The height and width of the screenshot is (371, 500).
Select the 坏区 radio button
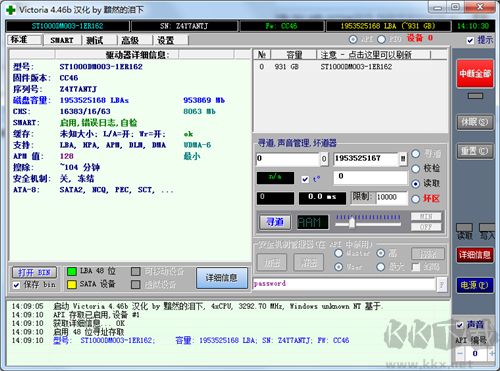click(415, 199)
